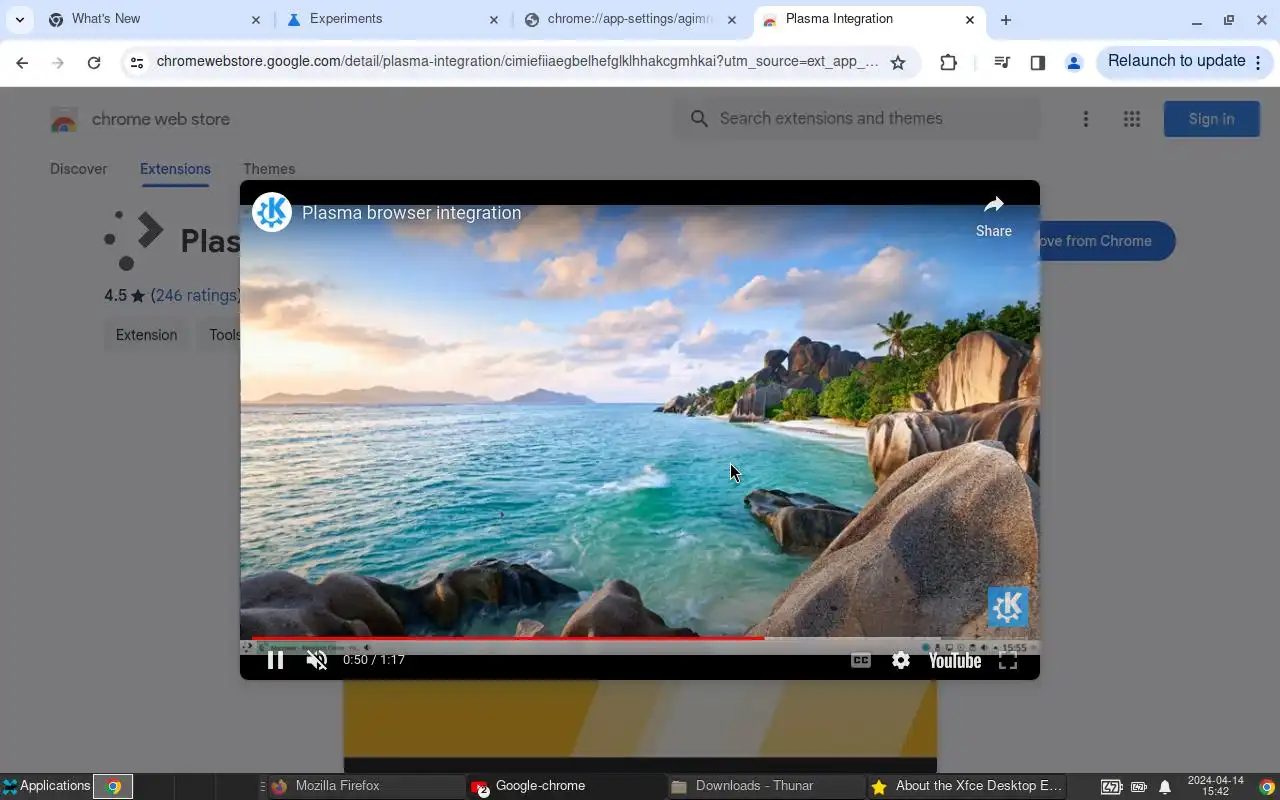Reload the current page
This screenshot has height=800, width=1280.
point(94,62)
